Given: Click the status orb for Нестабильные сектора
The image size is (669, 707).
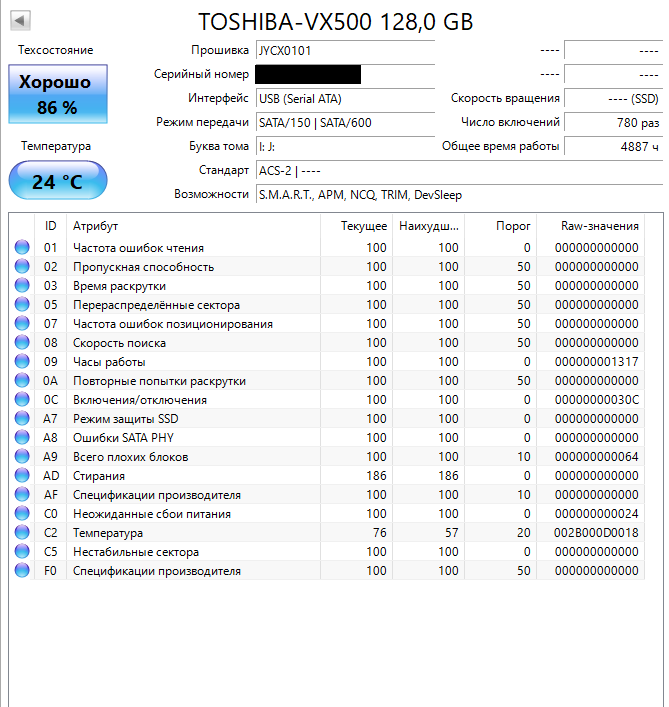Looking at the screenshot, I should pos(22,551).
